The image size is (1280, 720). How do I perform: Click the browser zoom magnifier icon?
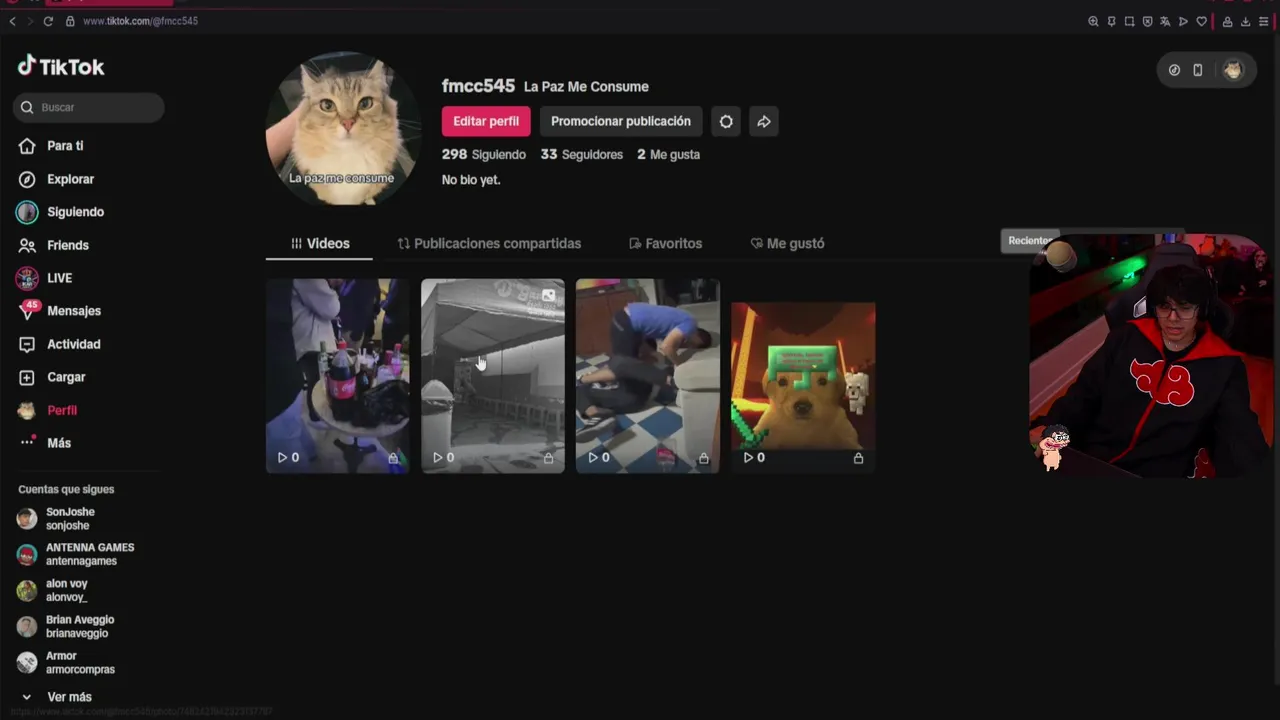tap(1093, 21)
